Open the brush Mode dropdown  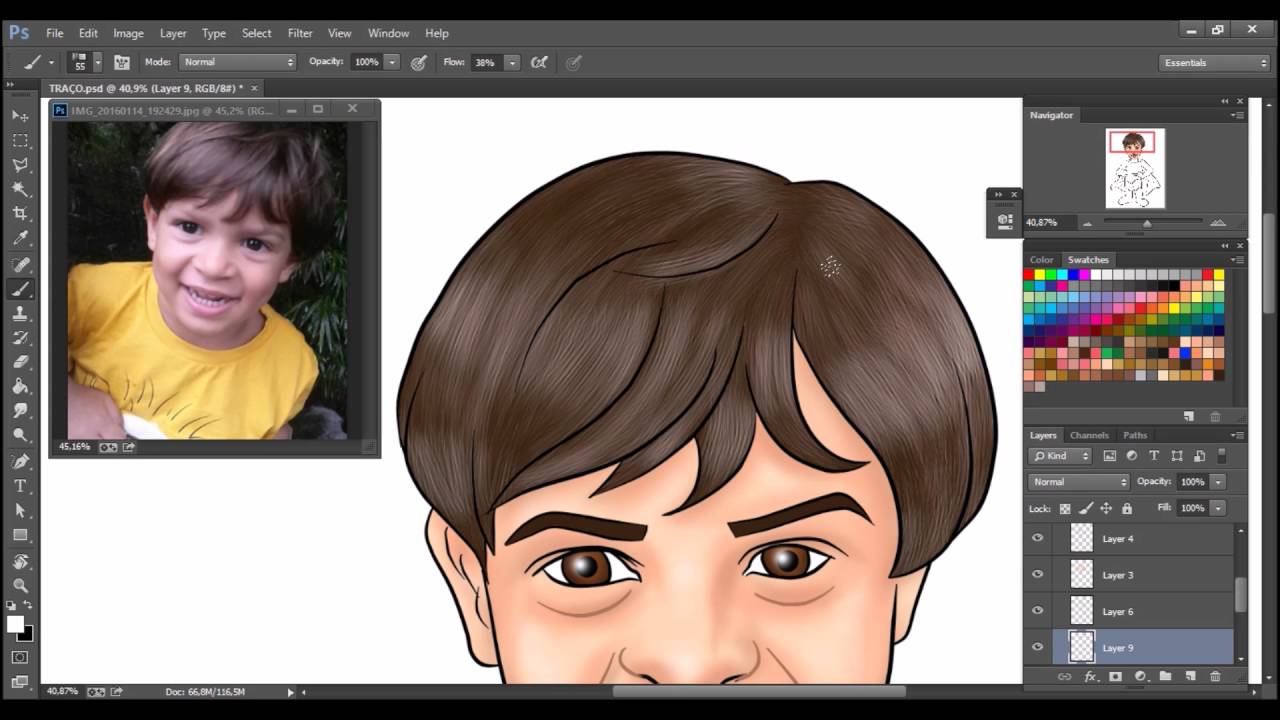[x=237, y=62]
